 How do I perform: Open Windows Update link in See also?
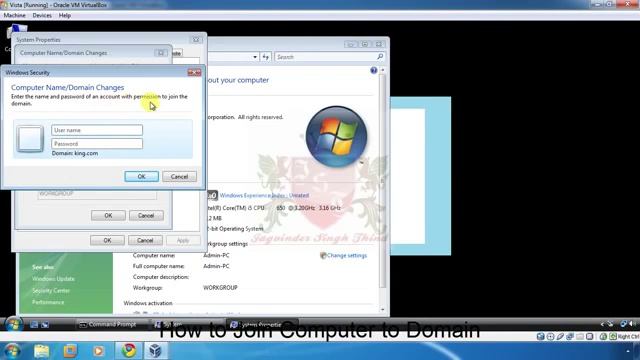53,279
